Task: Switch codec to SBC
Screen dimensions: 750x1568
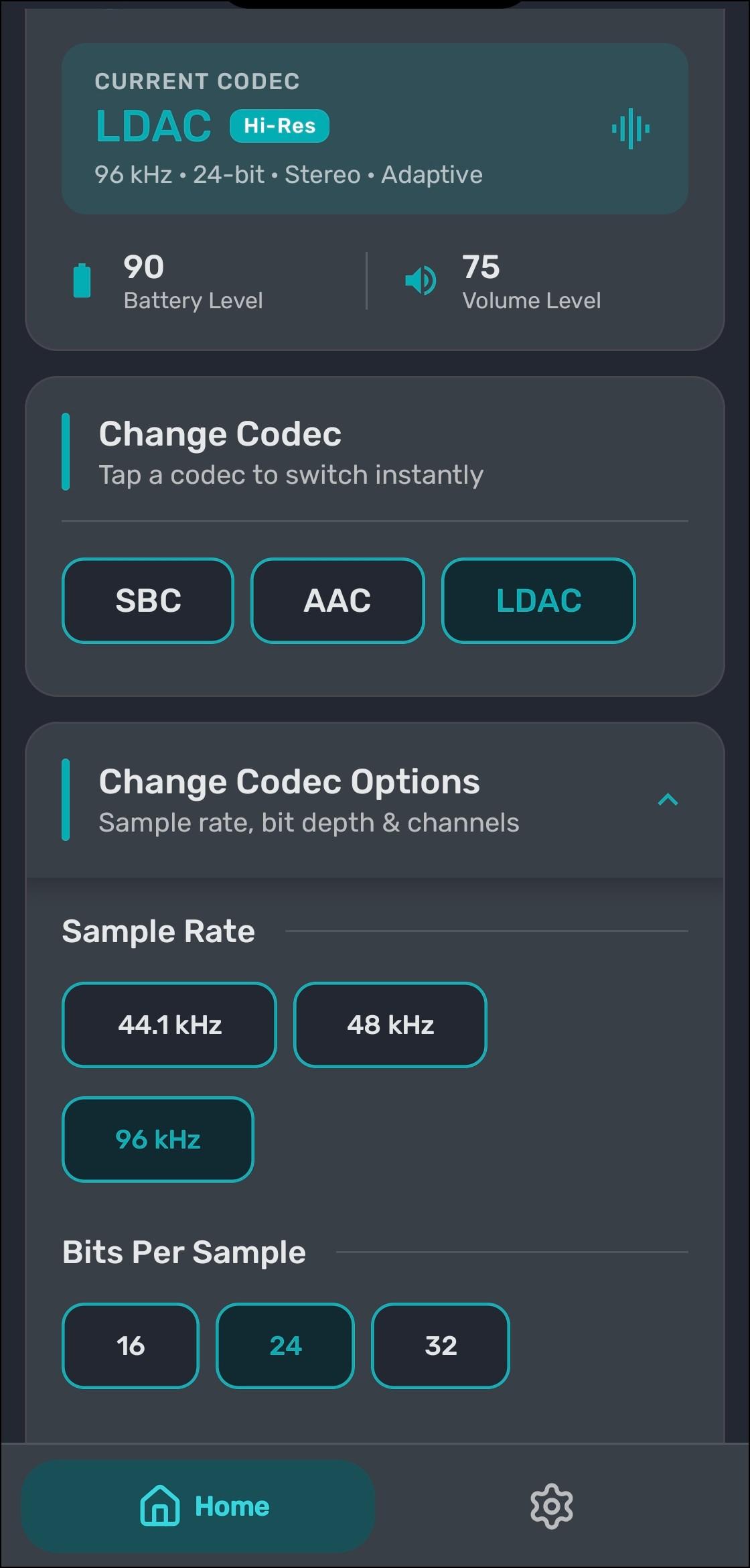Action: [x=148, y=600]
